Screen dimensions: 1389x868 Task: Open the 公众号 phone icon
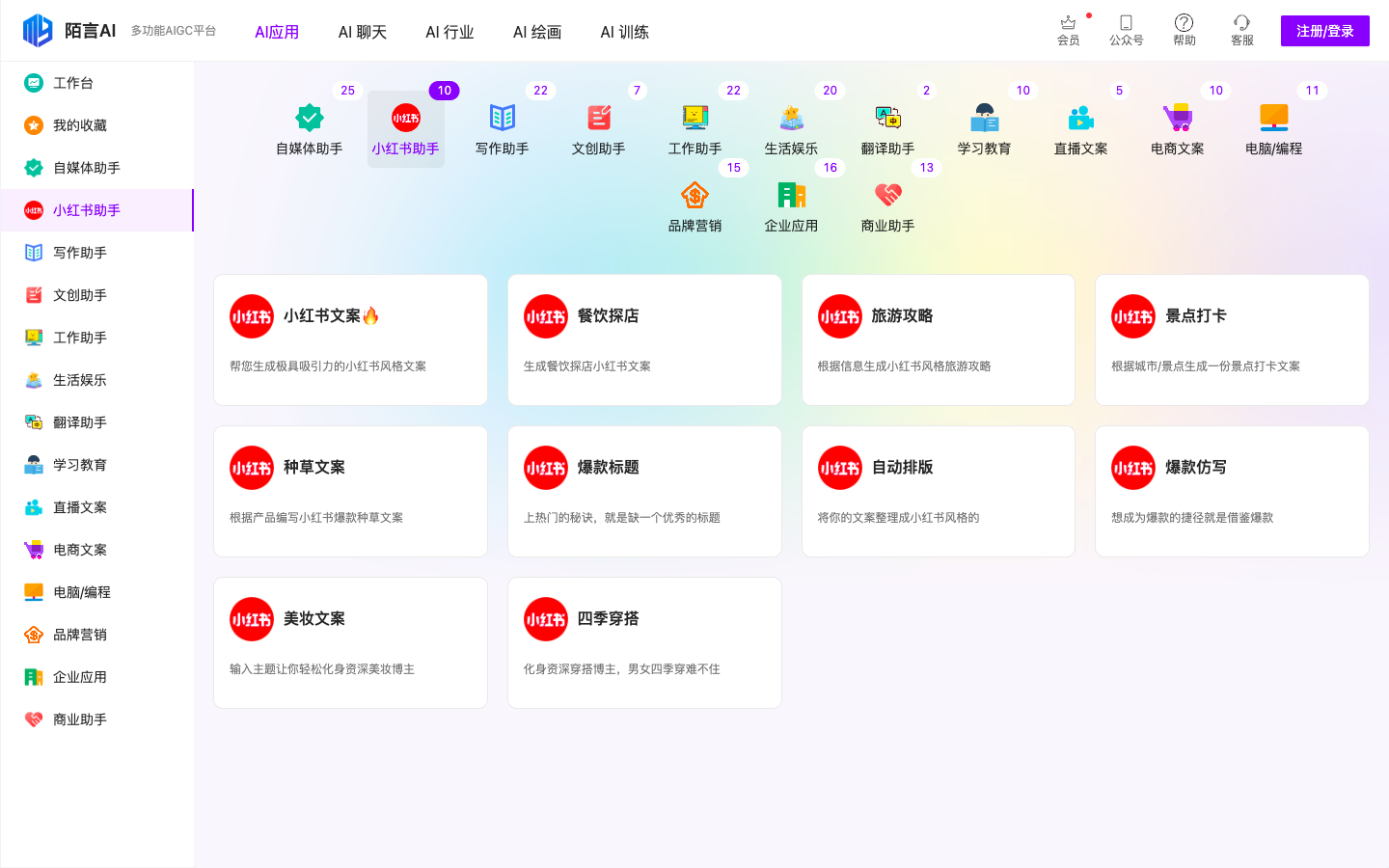1126,22
